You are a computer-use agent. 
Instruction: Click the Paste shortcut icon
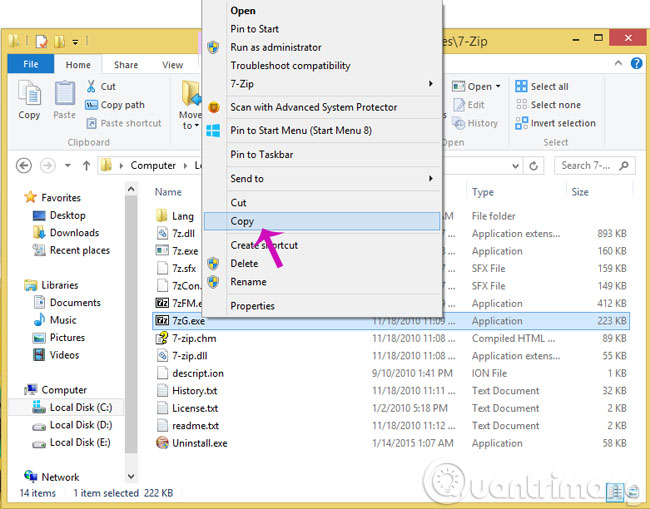pos(91,123)
